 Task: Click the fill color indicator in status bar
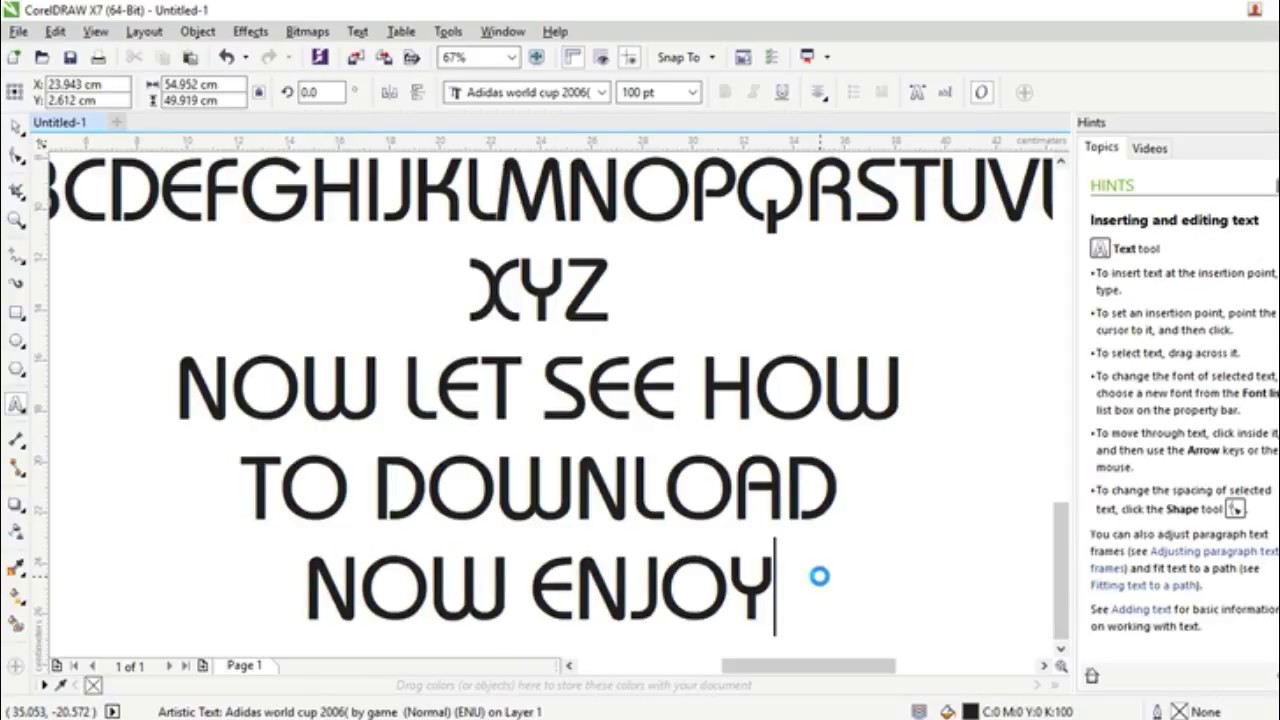point(969,712)
